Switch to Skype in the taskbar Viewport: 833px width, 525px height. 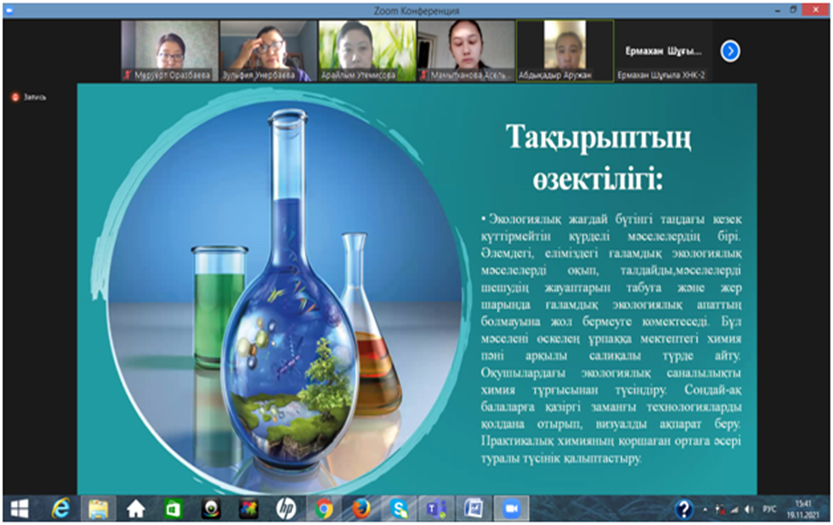[399, 509]
